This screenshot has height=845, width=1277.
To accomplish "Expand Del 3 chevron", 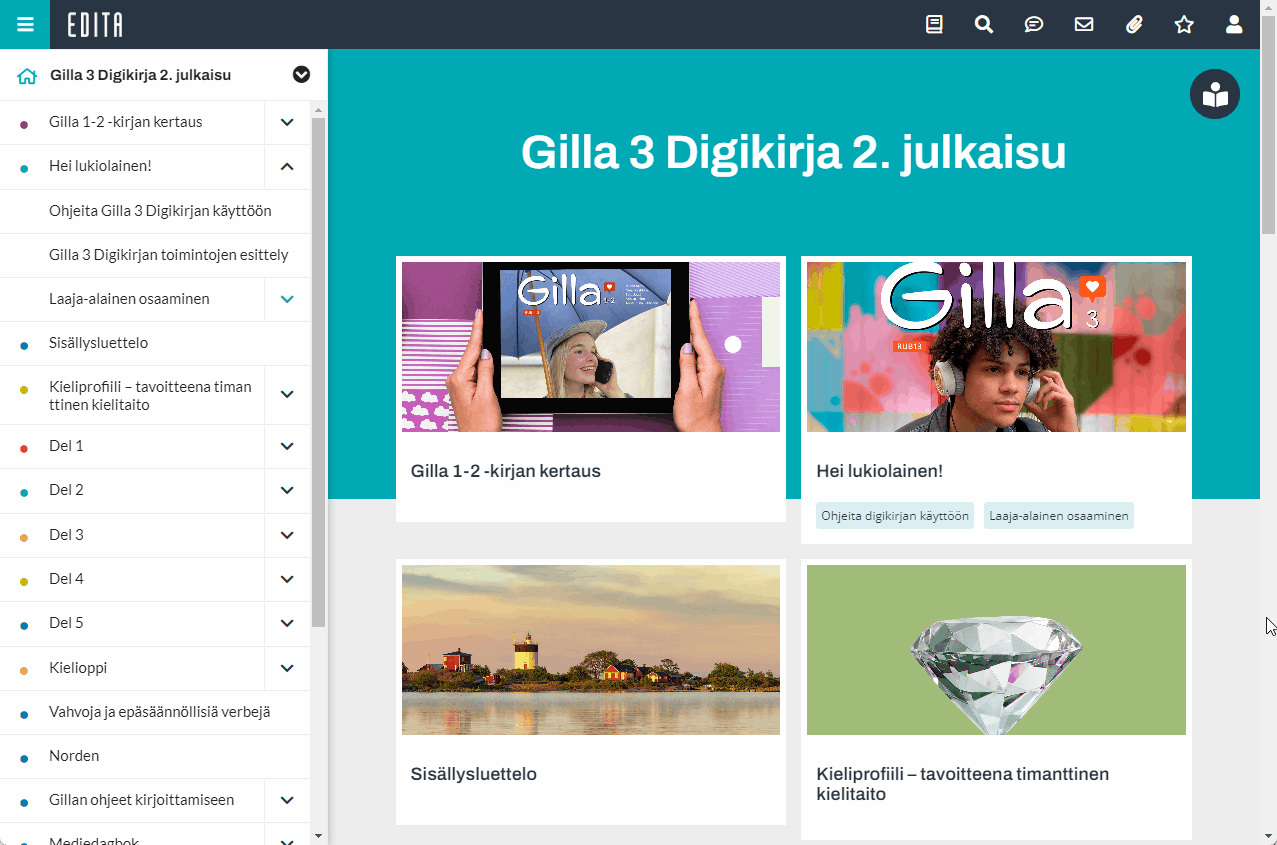I will click(287, 535).
